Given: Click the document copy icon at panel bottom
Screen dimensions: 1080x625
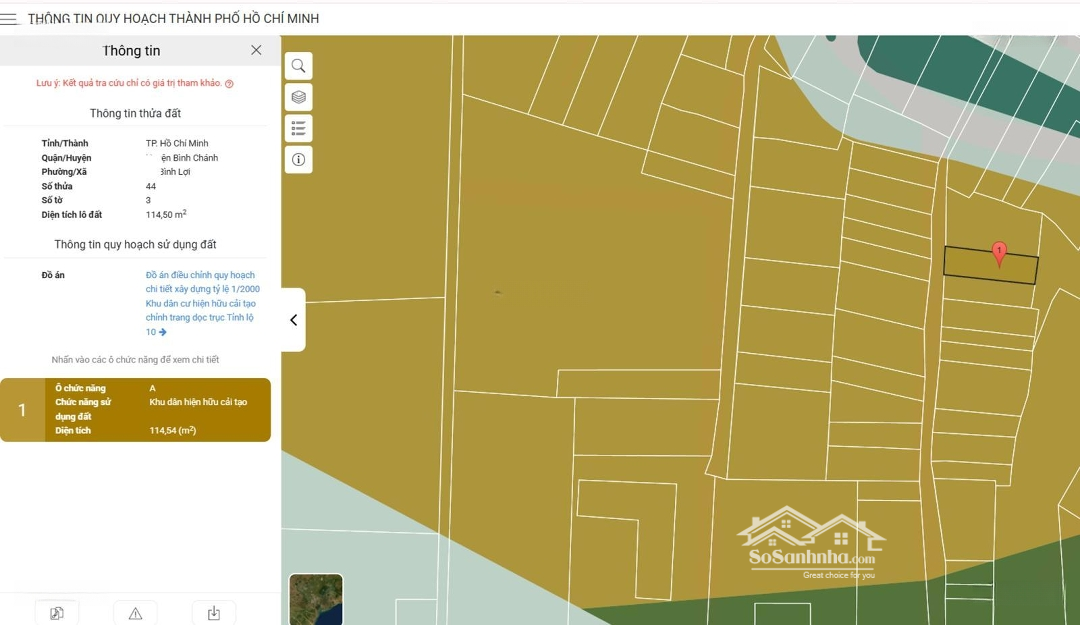Looking at the screenshot, I should [57, 613].
